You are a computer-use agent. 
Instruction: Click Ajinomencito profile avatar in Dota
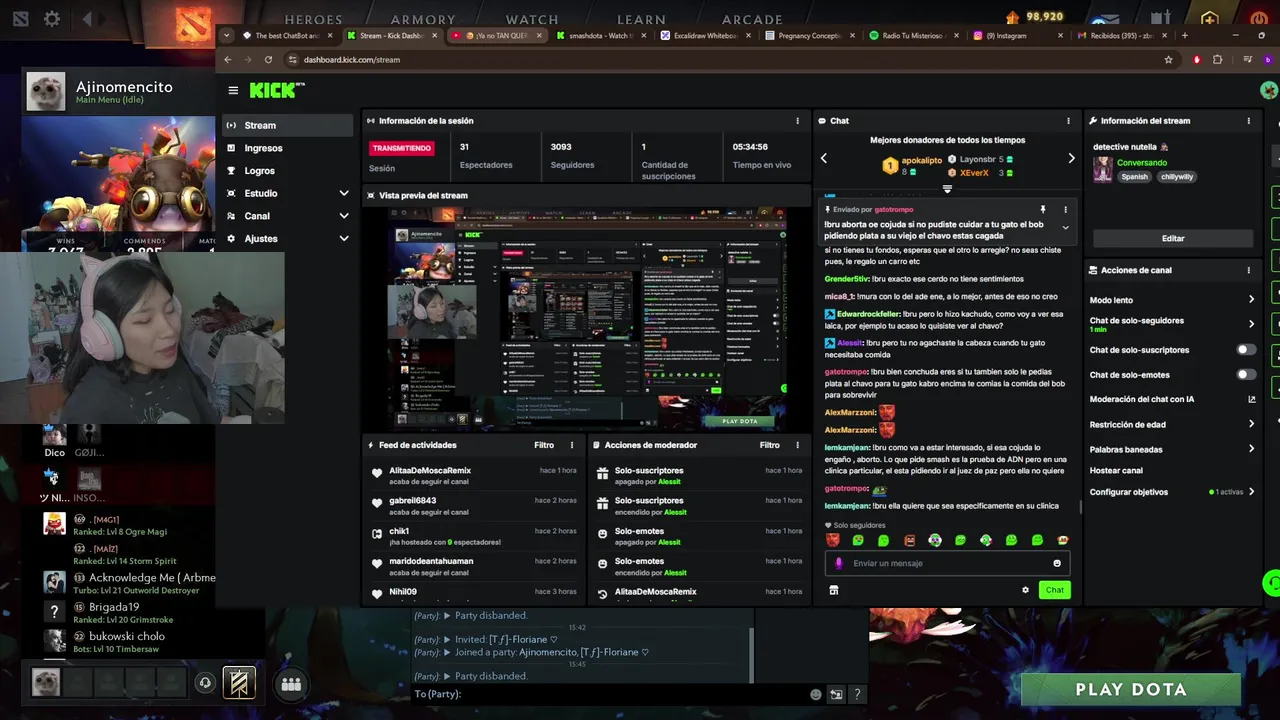46,91
